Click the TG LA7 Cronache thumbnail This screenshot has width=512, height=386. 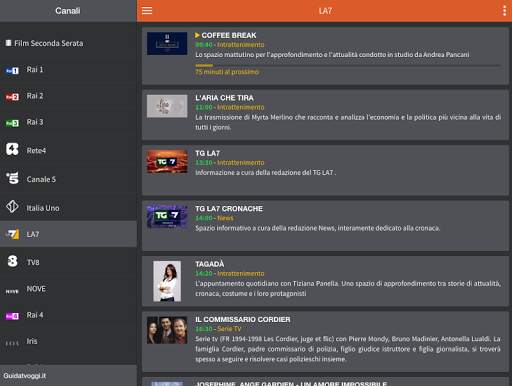point(167,217)
